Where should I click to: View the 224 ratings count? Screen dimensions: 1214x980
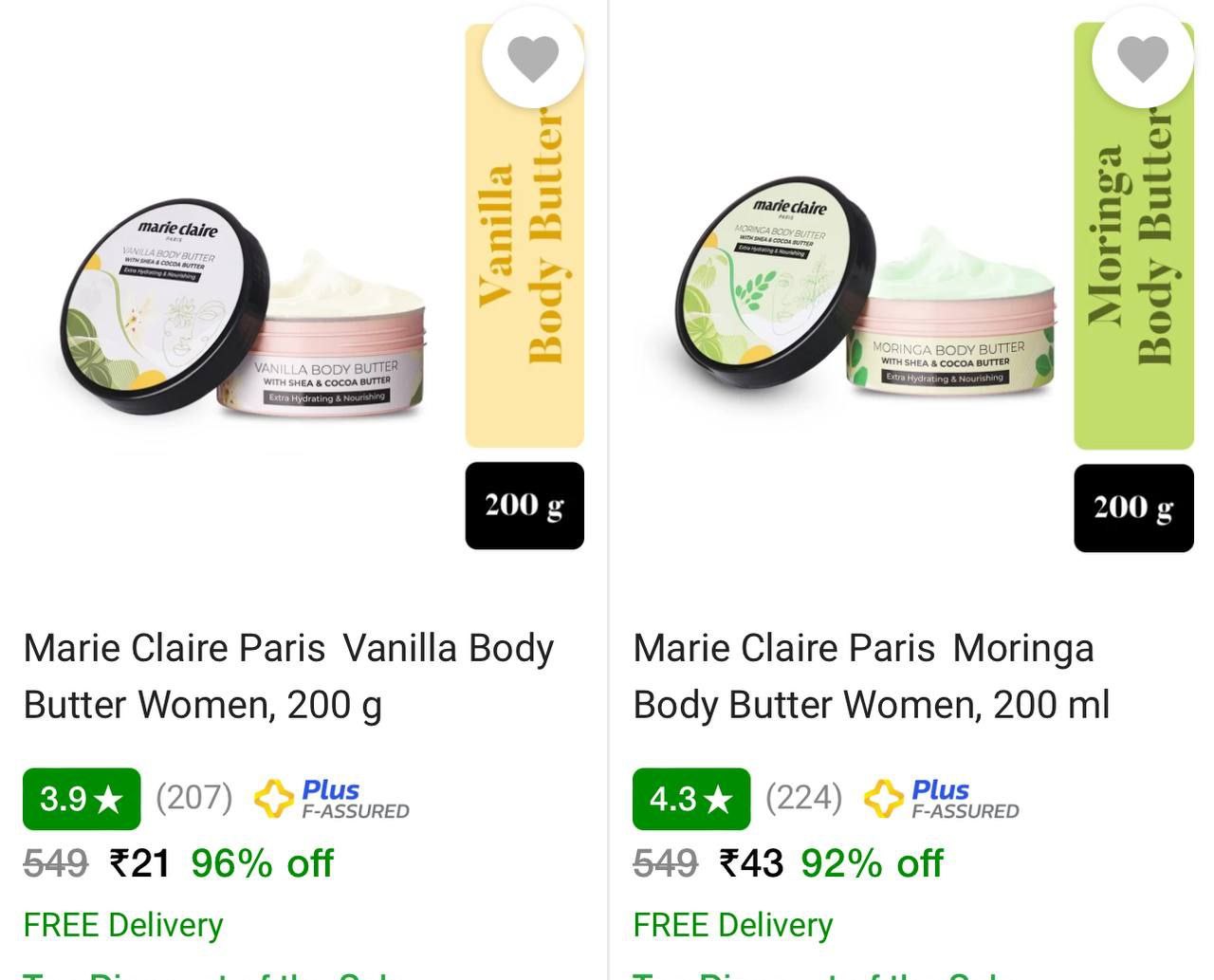click(803, 797)
